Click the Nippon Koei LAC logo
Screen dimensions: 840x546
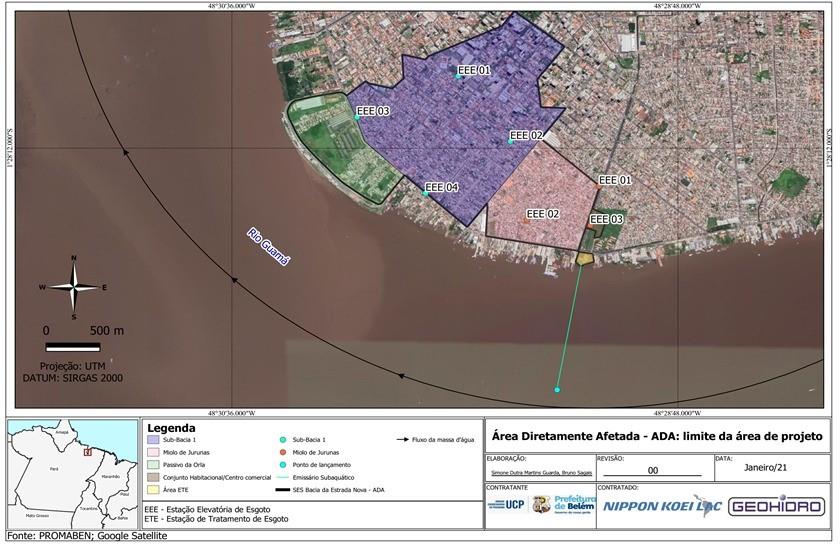click(x=661, y=506)
